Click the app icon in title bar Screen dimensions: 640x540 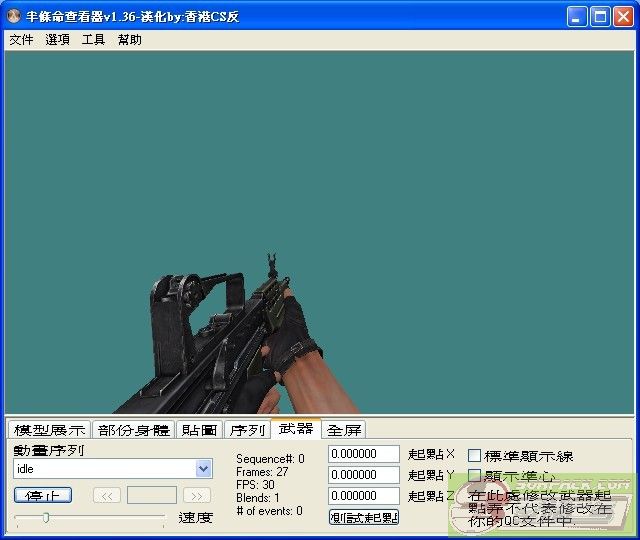point(14,16)
